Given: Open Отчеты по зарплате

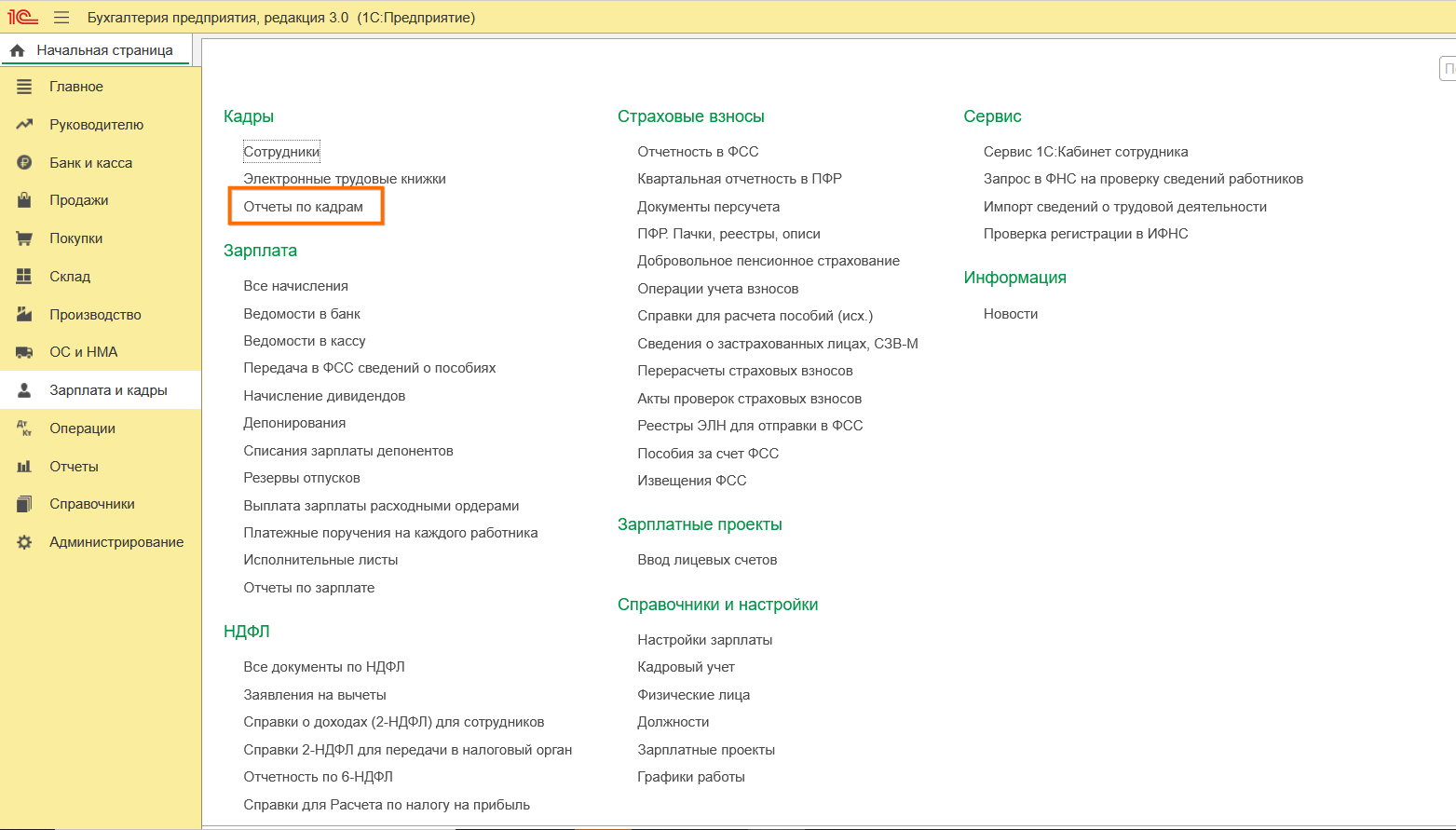Looking at the screenshot, I should point(309,588).
